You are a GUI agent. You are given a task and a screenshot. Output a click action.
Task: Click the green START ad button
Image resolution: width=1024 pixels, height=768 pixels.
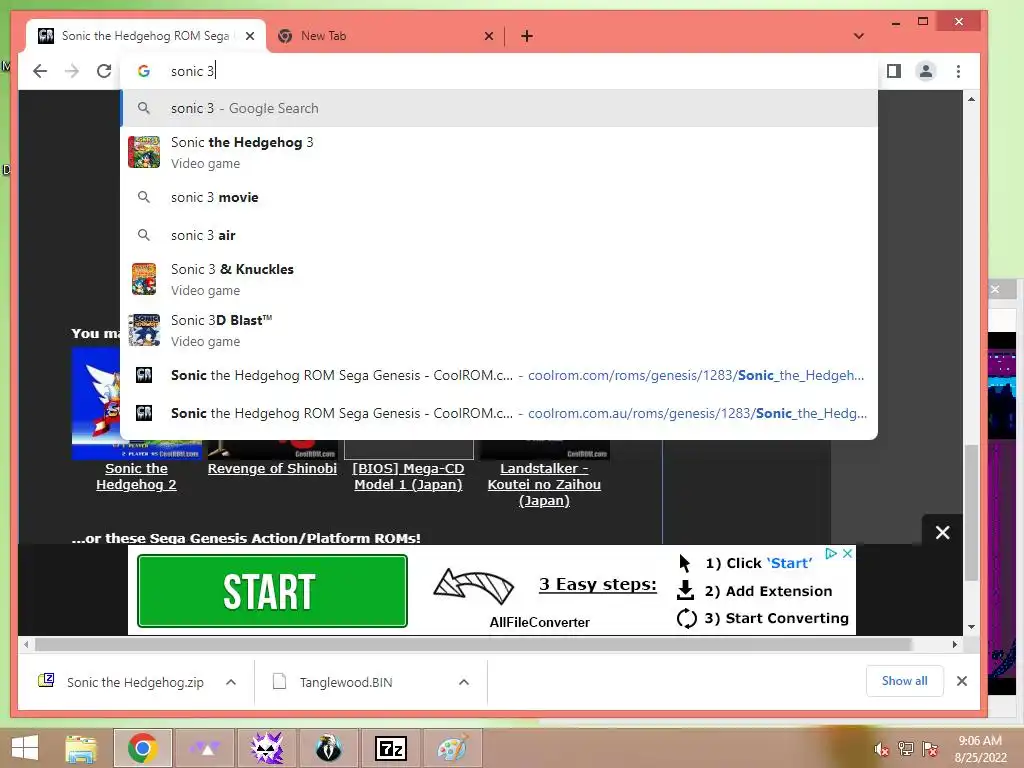(x=272, y=591)
